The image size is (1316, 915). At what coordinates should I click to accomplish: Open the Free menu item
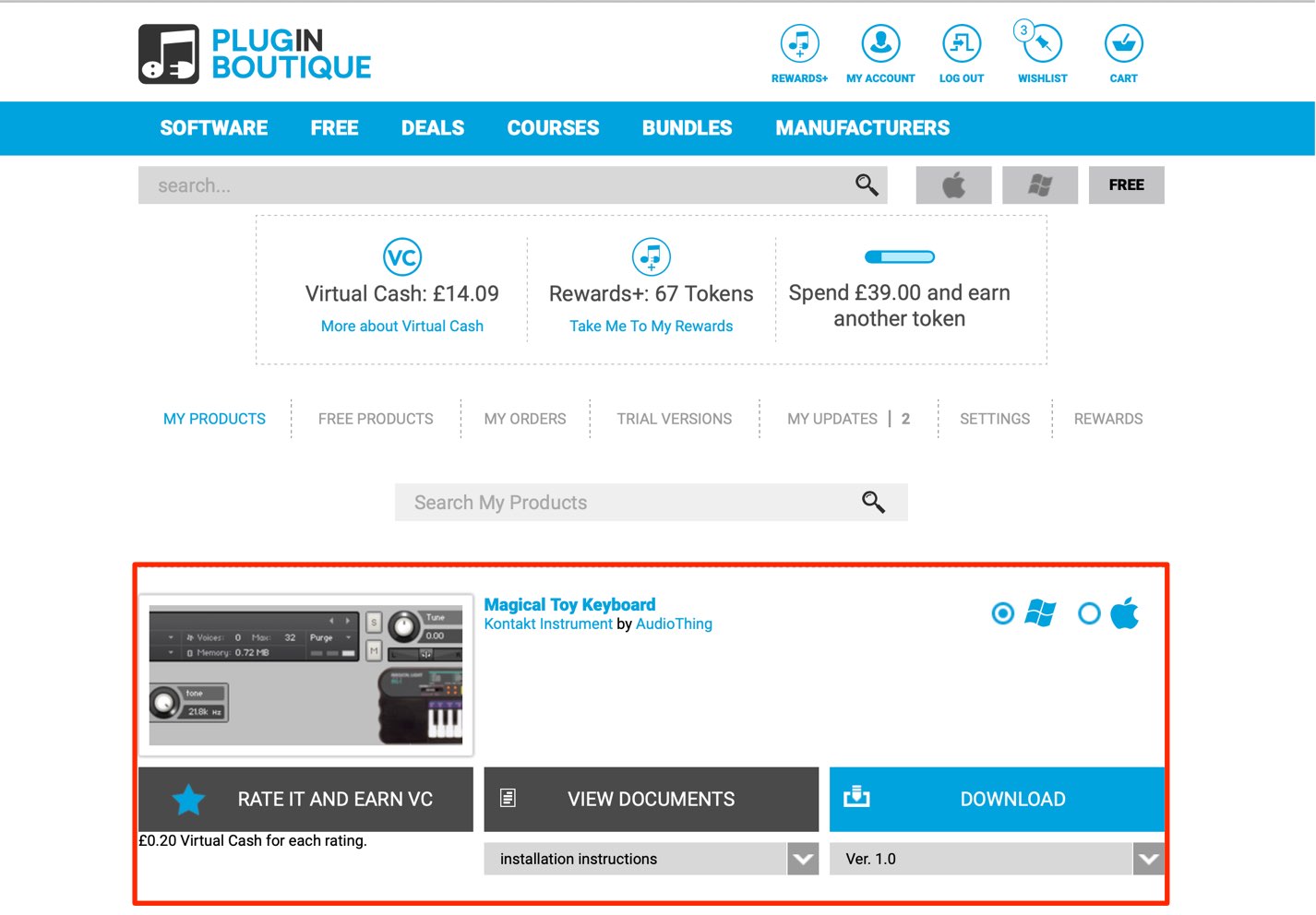[x=334, y=128]
